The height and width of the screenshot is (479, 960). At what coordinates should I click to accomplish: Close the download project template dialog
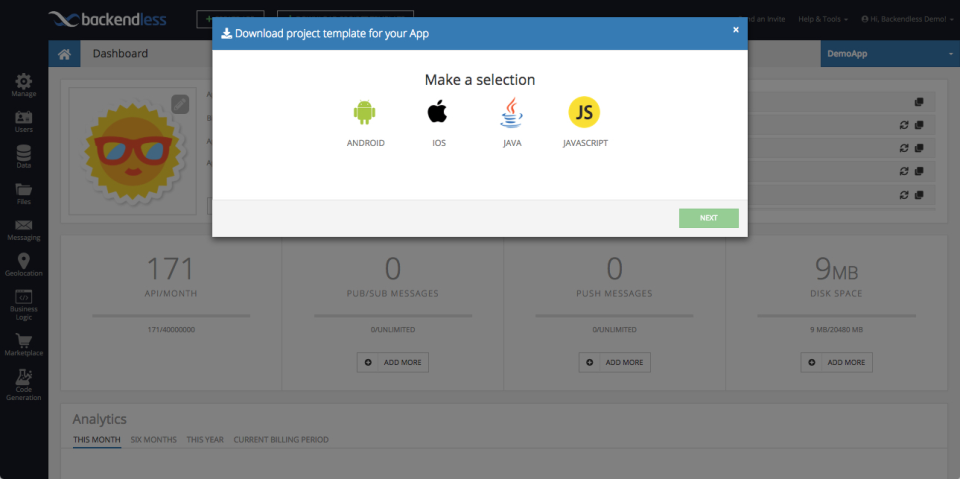tap(736, 30)
